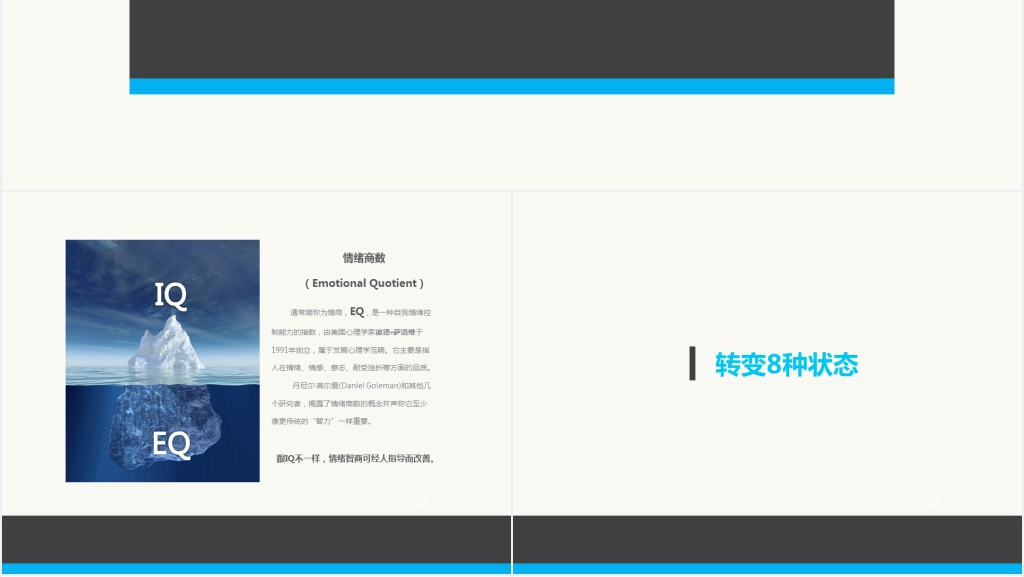
Task: Click the dark footer band on bottom-left slide
Action: tap(255, 540)
